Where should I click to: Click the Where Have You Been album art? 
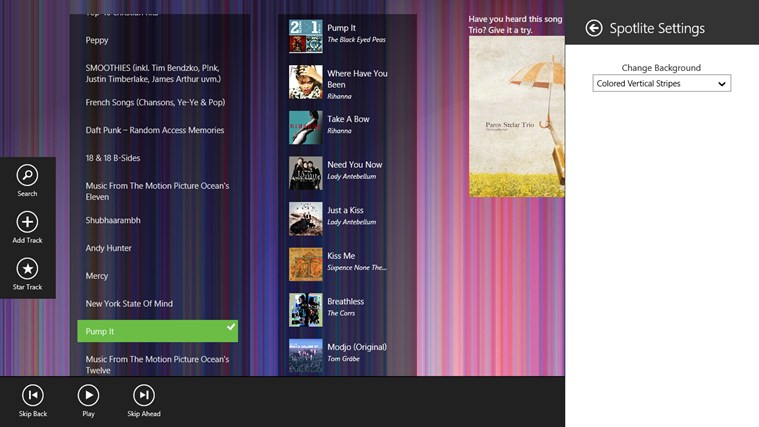click(305, 82)
